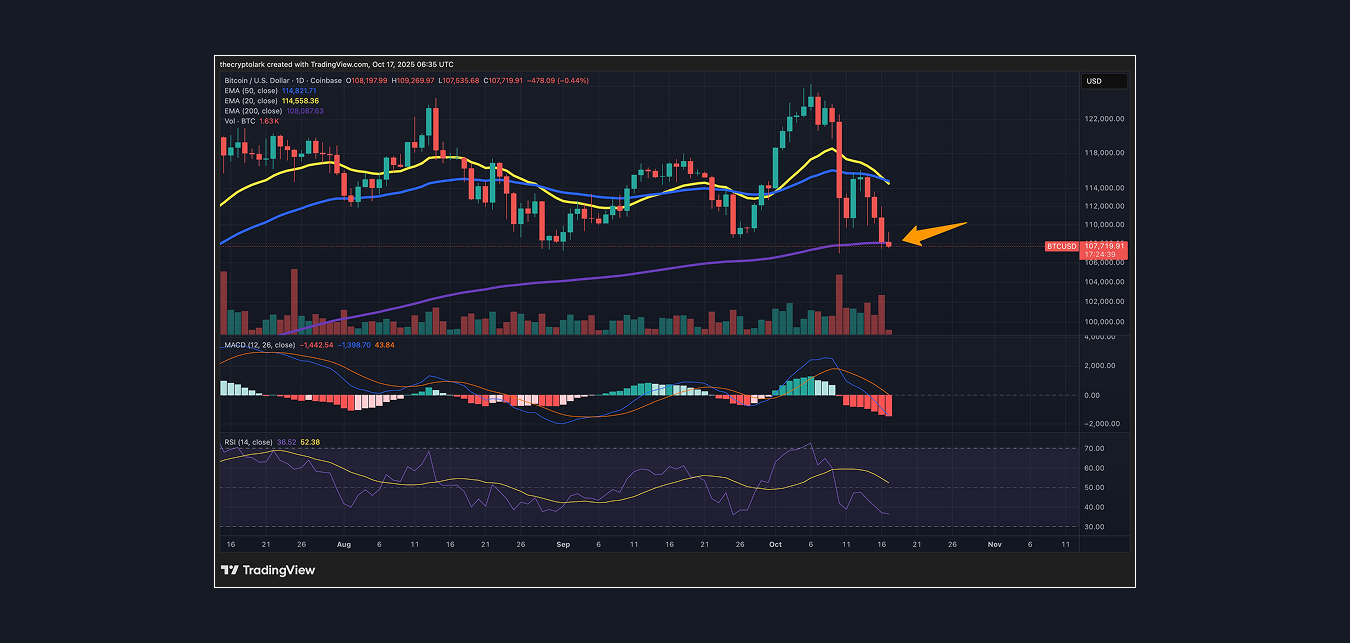The width and height of the screenshot is (1350, 643).
Task: Click the 114,000.00 price axis label
Action: click(1104, 188)
